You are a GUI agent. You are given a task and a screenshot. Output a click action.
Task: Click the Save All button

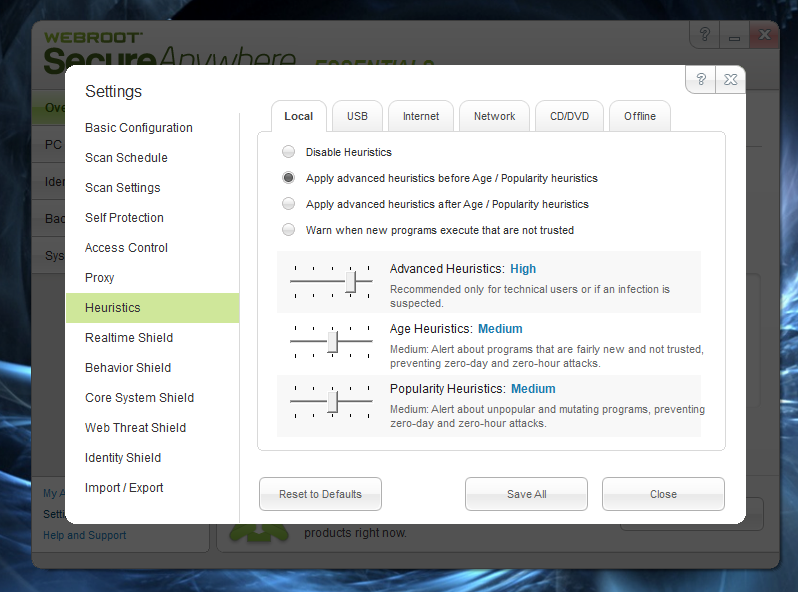click(x=526, y=494)
